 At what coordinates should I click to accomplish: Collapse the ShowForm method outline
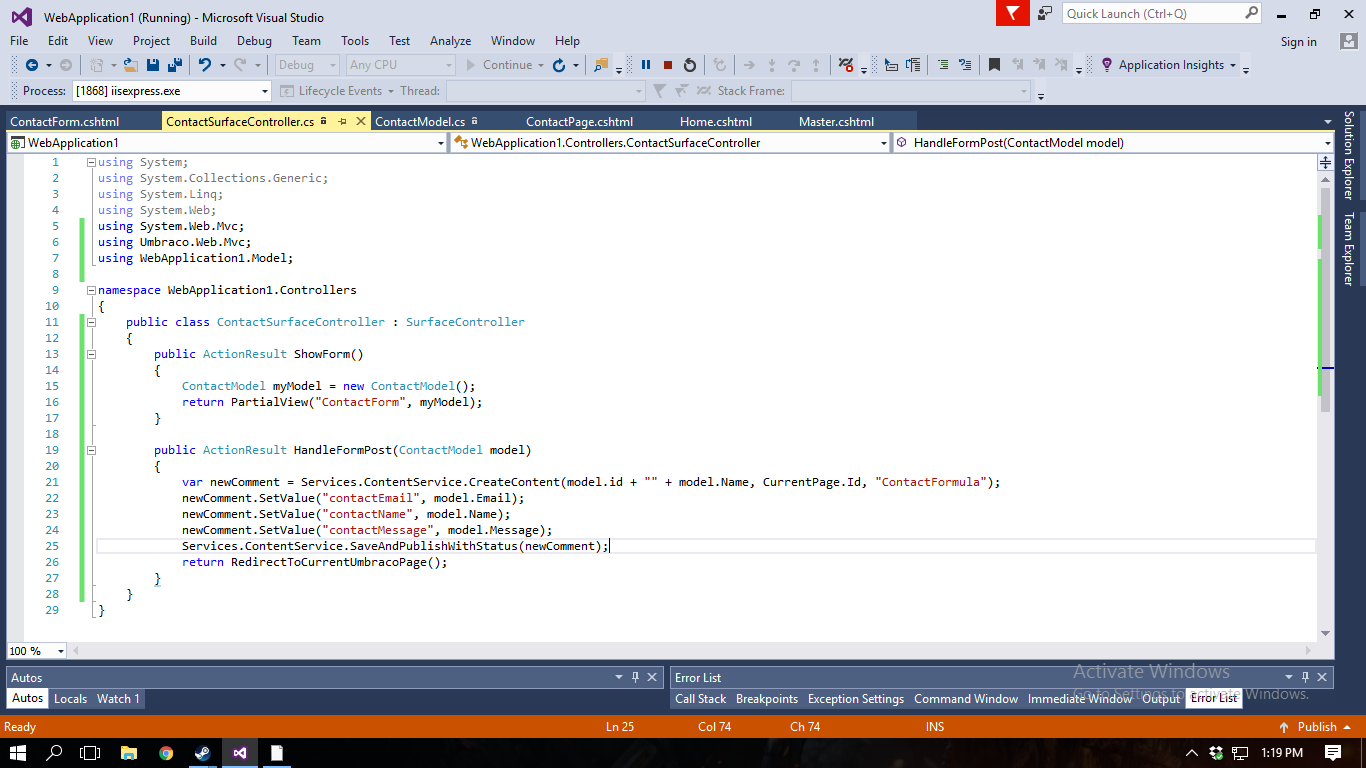point(91,354)
